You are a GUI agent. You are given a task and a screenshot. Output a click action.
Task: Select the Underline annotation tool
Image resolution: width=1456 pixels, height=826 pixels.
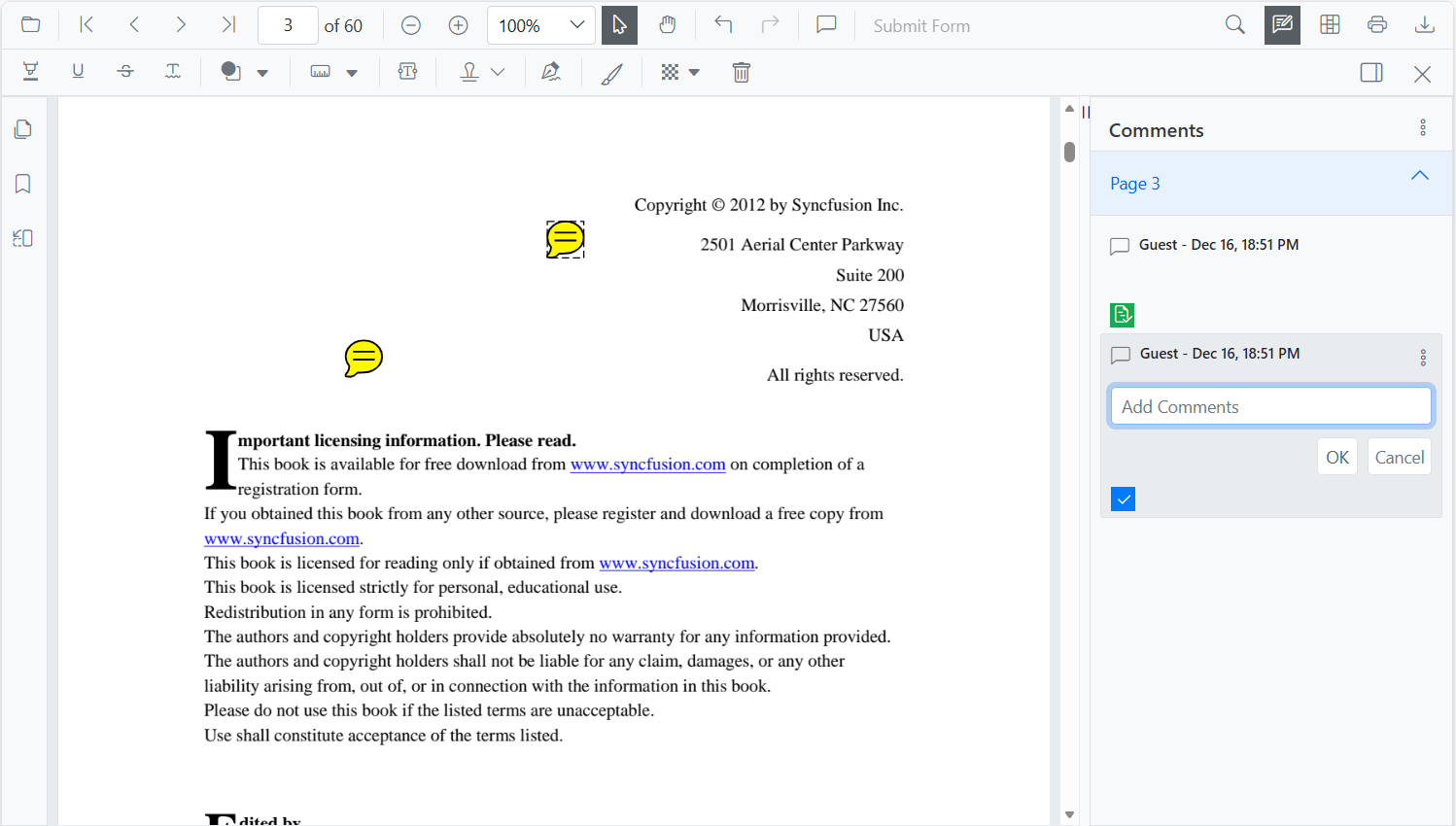click(x=78, y=71)
